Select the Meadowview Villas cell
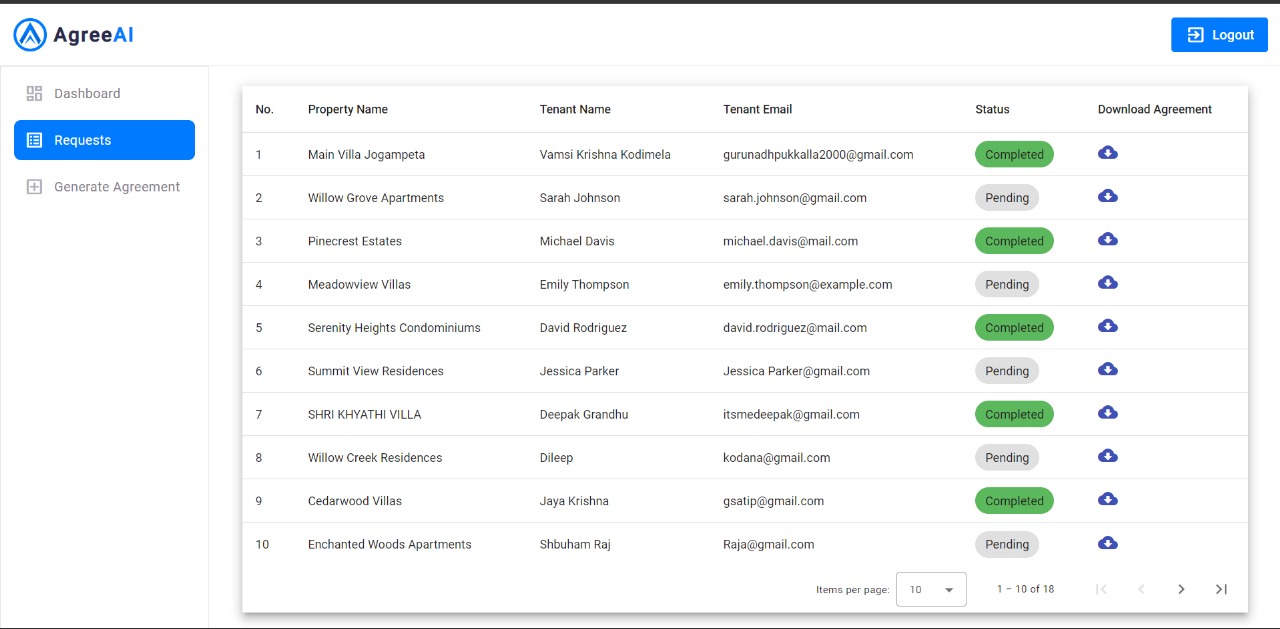 [359, 285]
